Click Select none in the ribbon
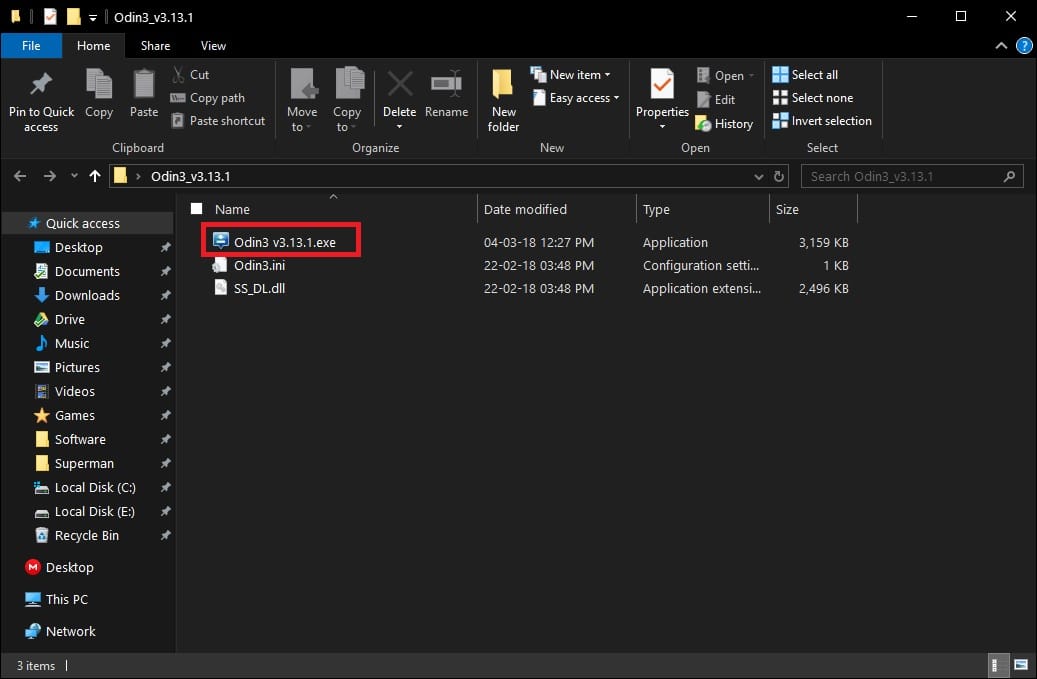1037x679 pixels. pos(813,98)
